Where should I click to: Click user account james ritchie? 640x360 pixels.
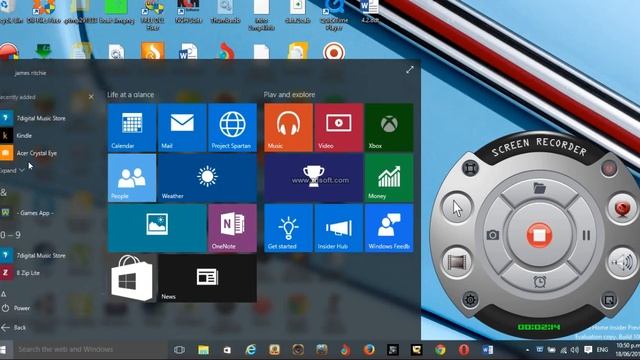pos(30,73)
